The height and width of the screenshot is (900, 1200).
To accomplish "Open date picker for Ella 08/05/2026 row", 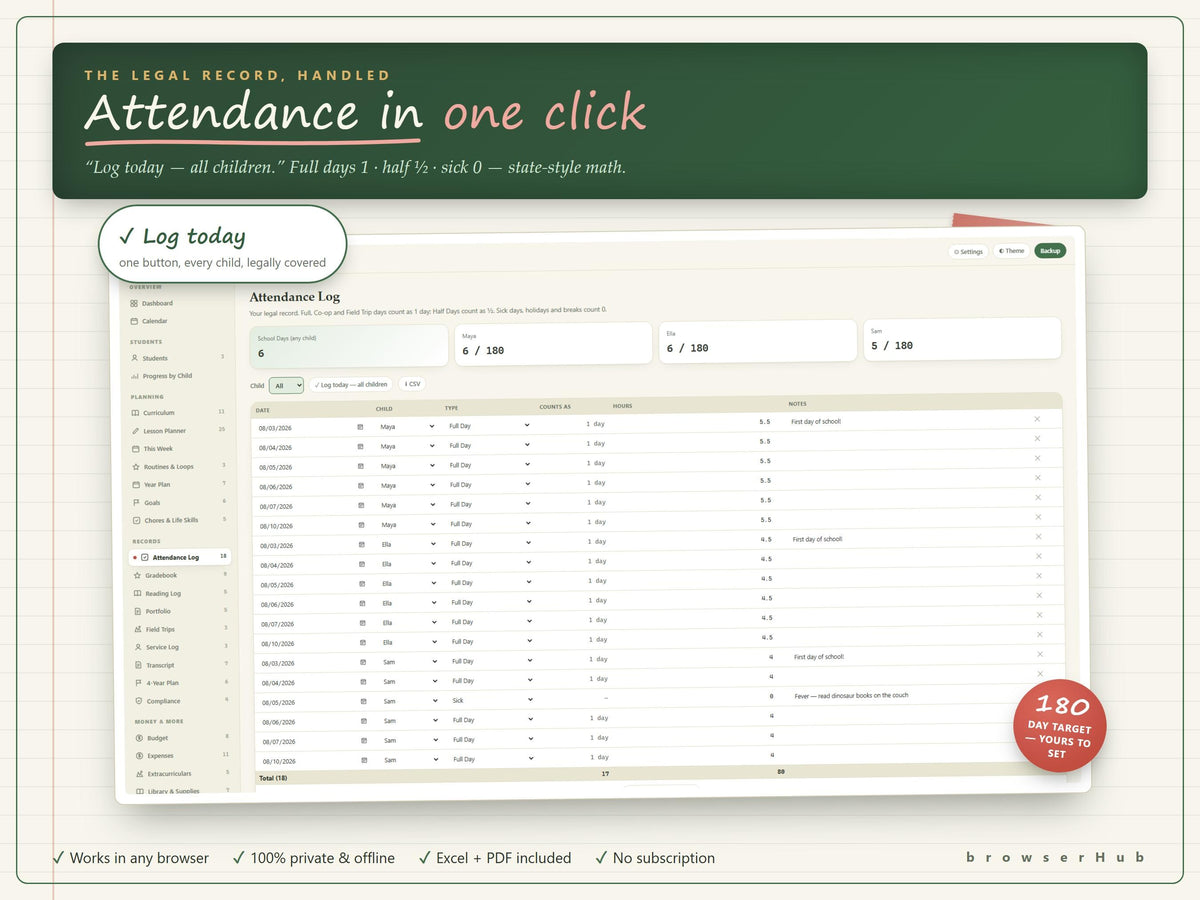I will click(362, 584).
